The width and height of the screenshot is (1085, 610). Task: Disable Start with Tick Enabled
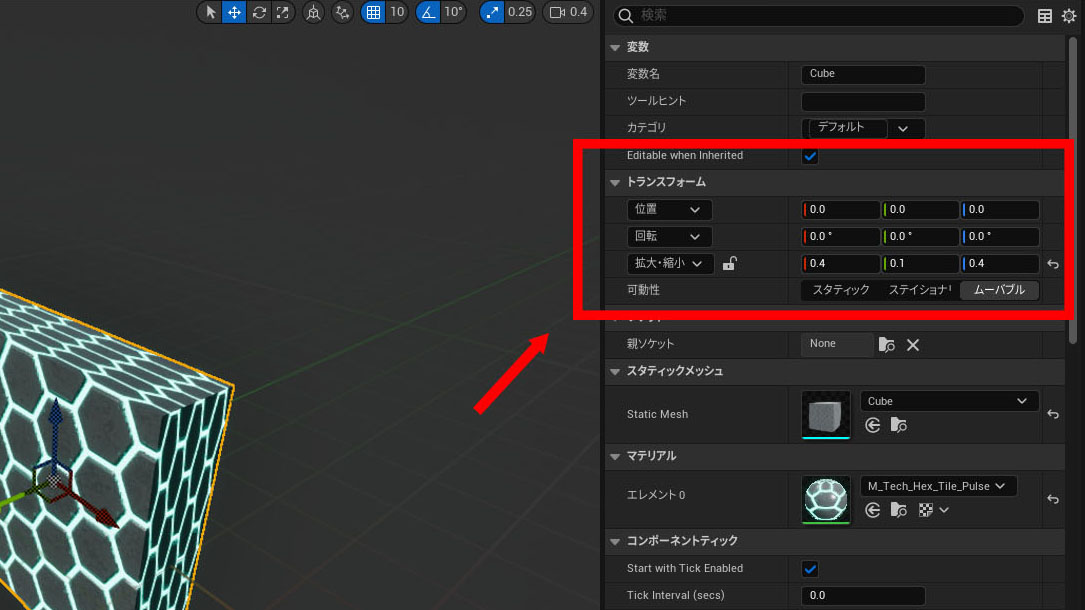810,568
